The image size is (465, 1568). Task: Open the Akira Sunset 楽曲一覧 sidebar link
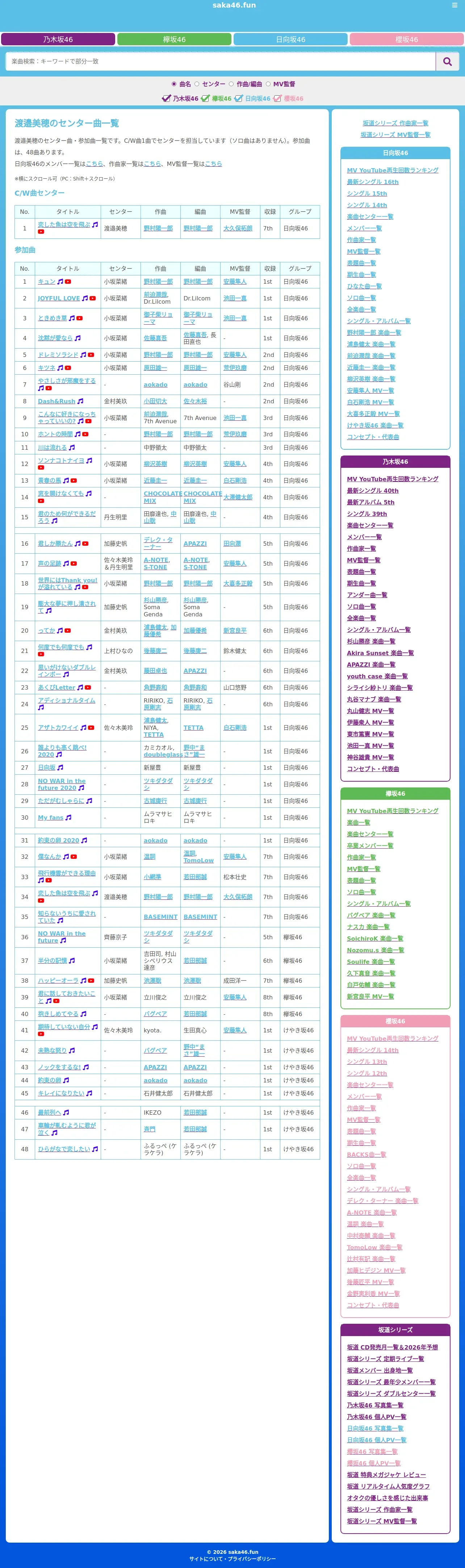tap(380, 653)
